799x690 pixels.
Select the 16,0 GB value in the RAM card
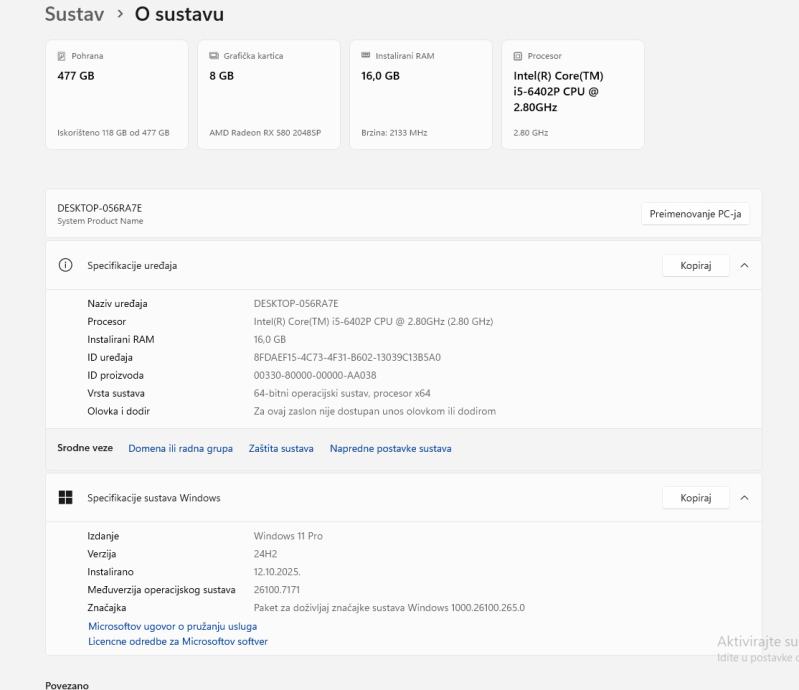380,76
